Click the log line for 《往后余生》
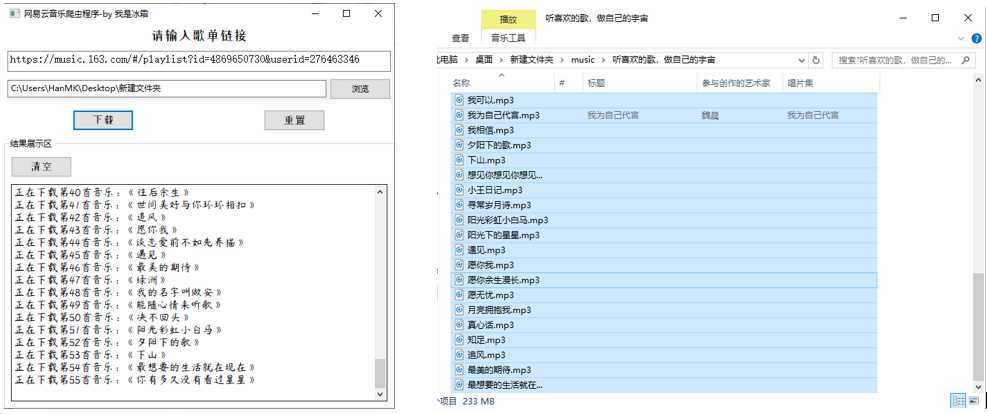 point(101,192)
